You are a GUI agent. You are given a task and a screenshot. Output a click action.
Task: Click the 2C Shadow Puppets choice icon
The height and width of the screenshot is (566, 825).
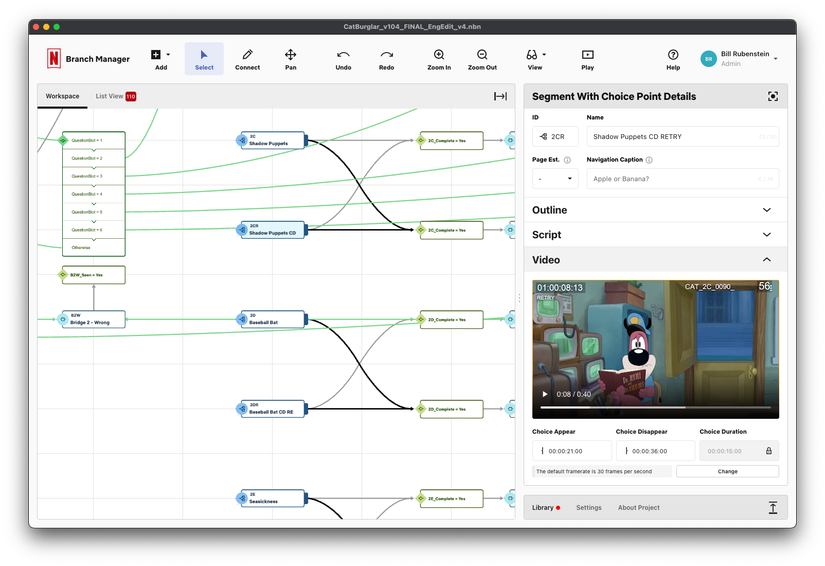[242, 140]
